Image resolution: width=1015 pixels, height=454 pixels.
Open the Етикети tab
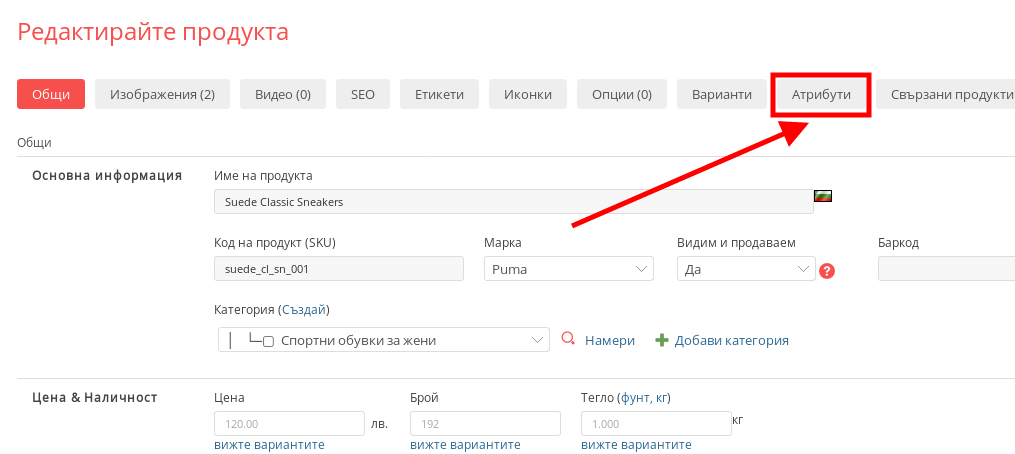click(x=439, y=94)
